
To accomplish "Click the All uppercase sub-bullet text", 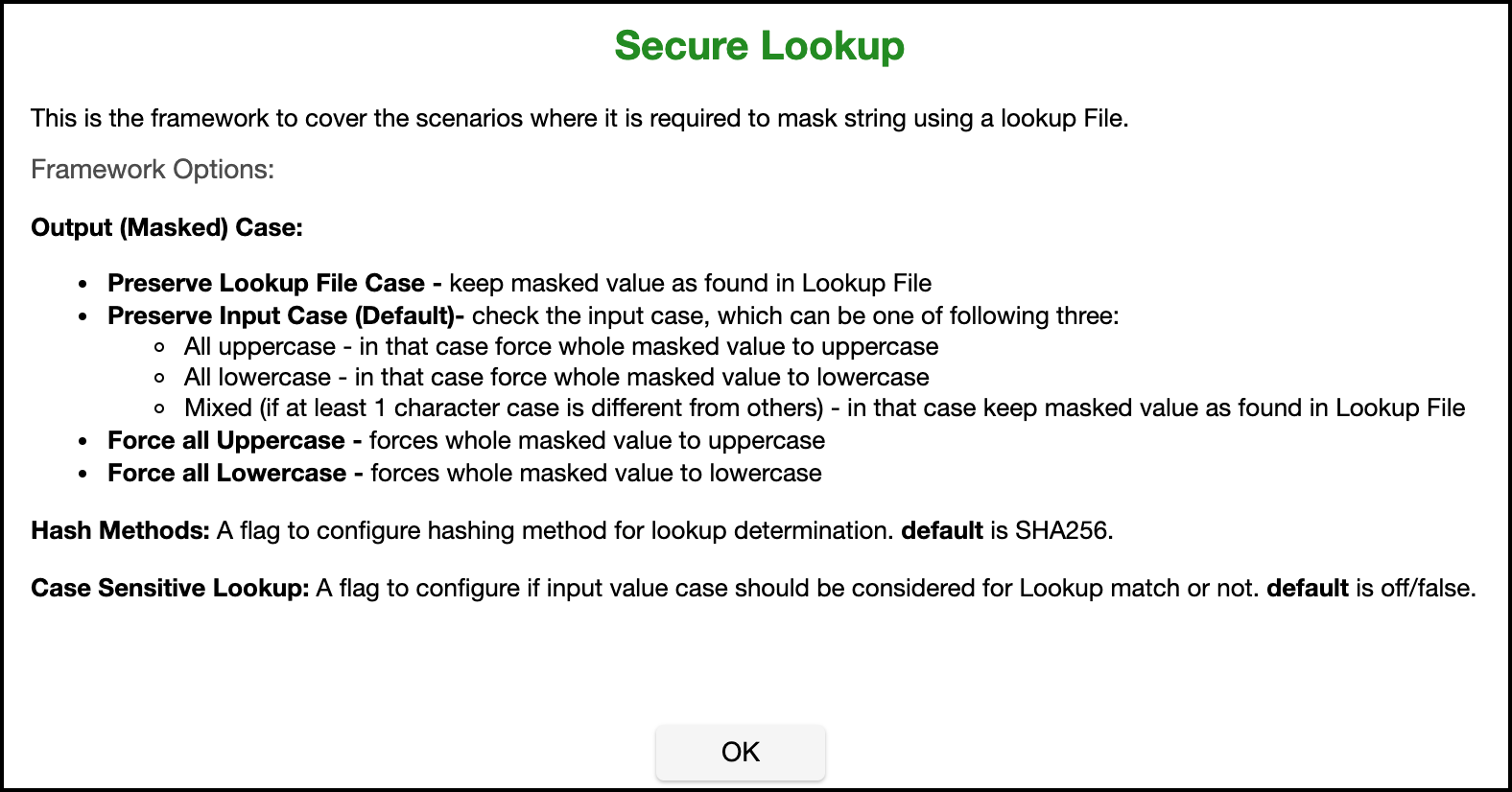I will tap(561, 347).
